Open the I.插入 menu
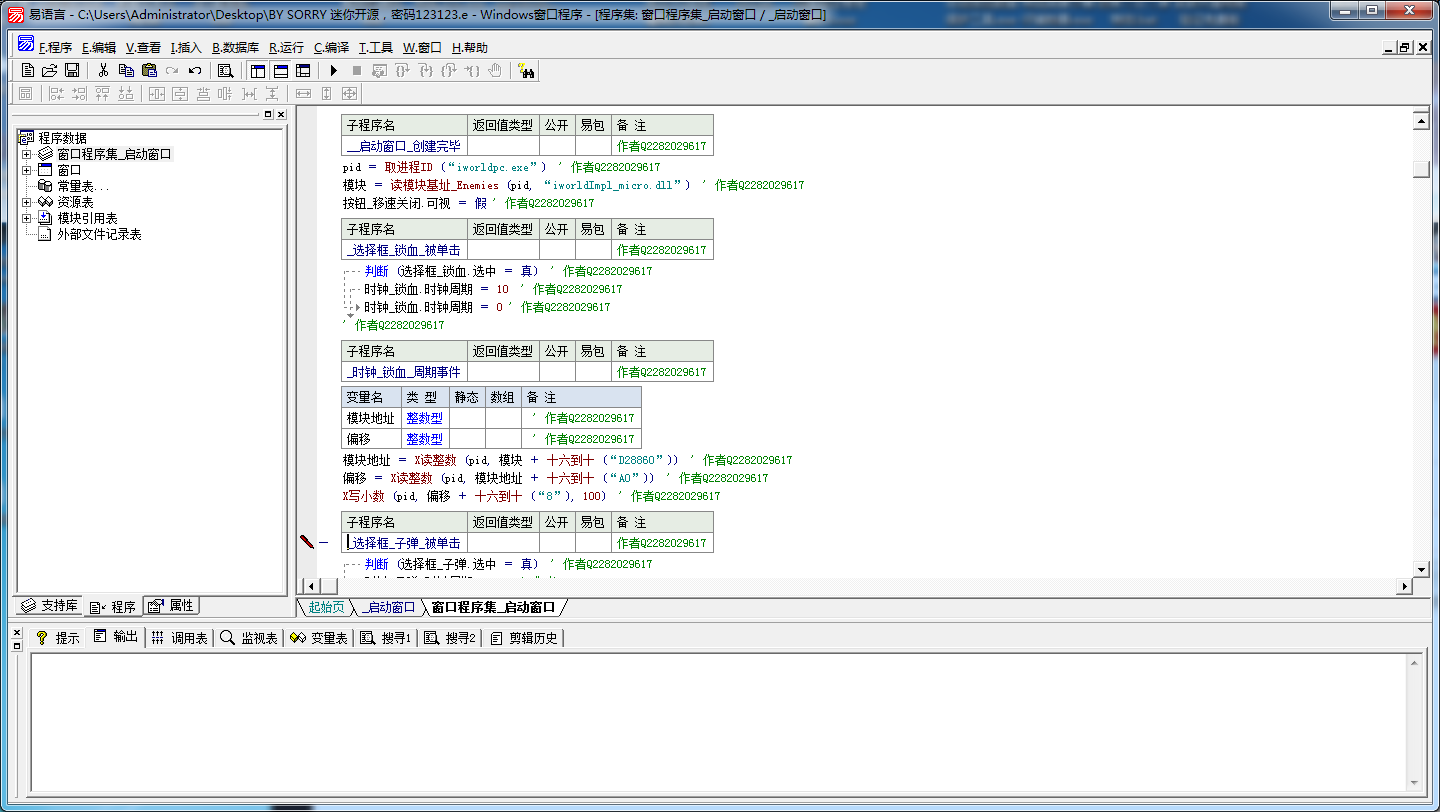 point(186,47)
